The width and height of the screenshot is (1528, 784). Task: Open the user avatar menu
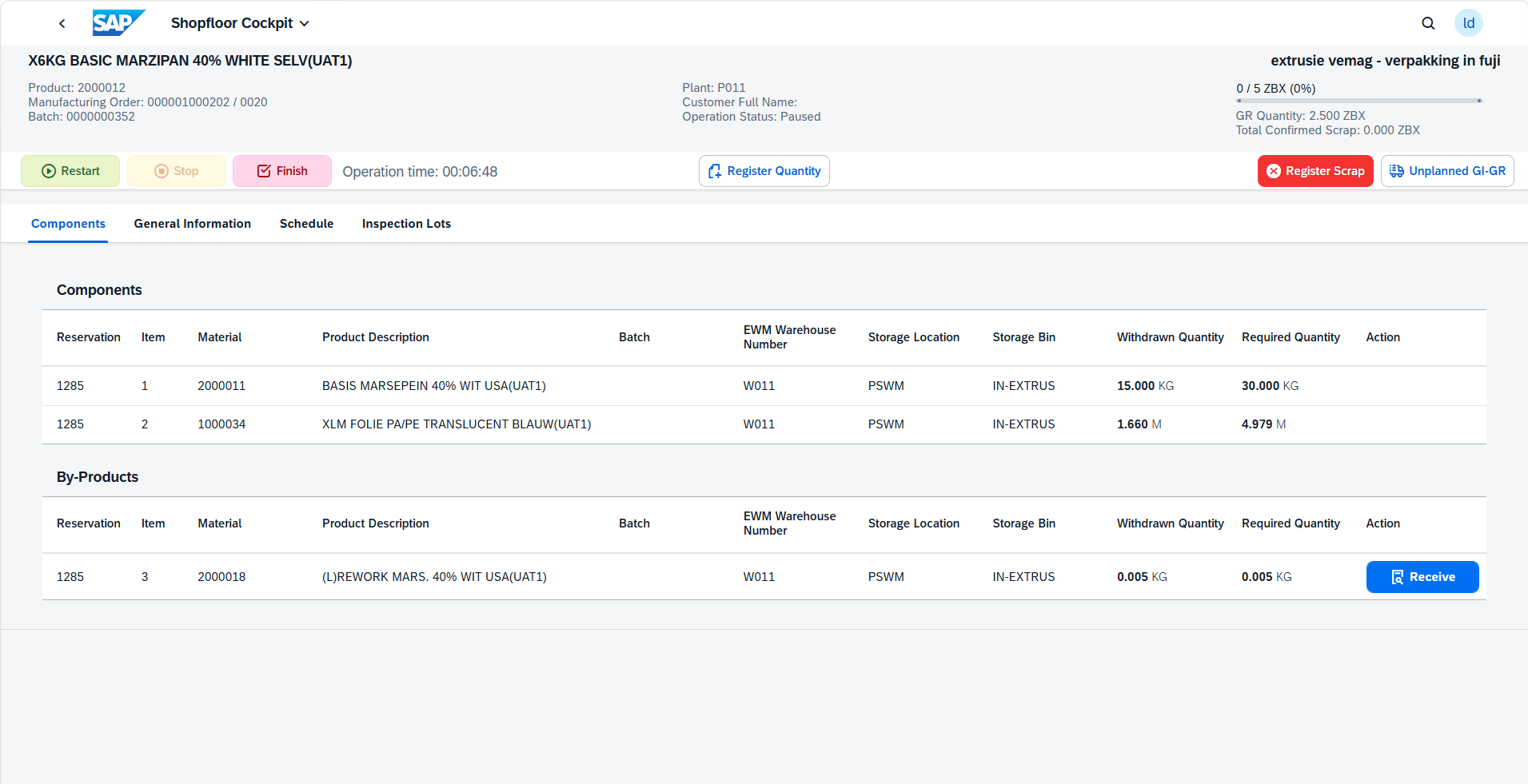point(1469,23)
